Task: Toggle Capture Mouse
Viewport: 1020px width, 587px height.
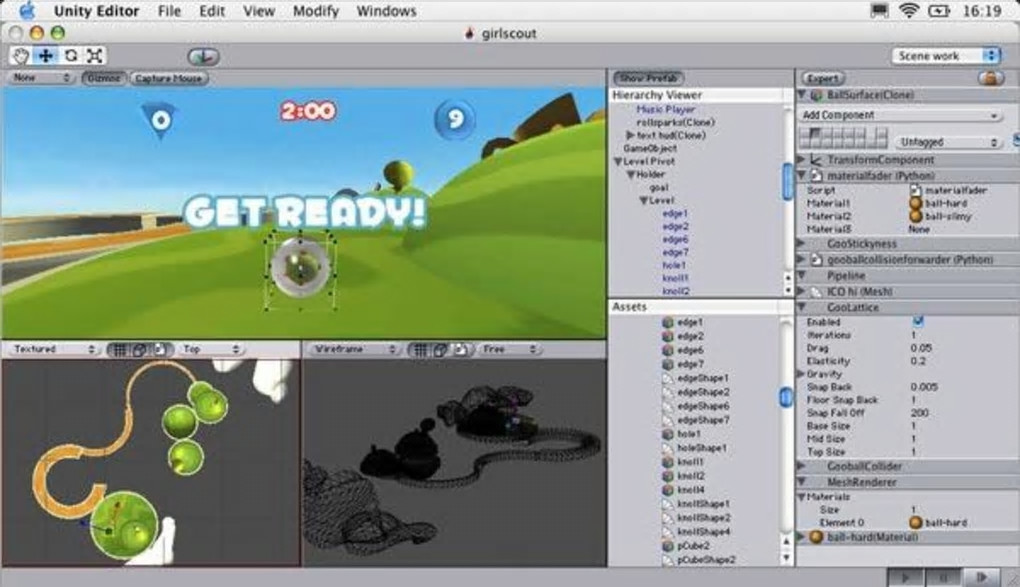Action: (168, 78)
